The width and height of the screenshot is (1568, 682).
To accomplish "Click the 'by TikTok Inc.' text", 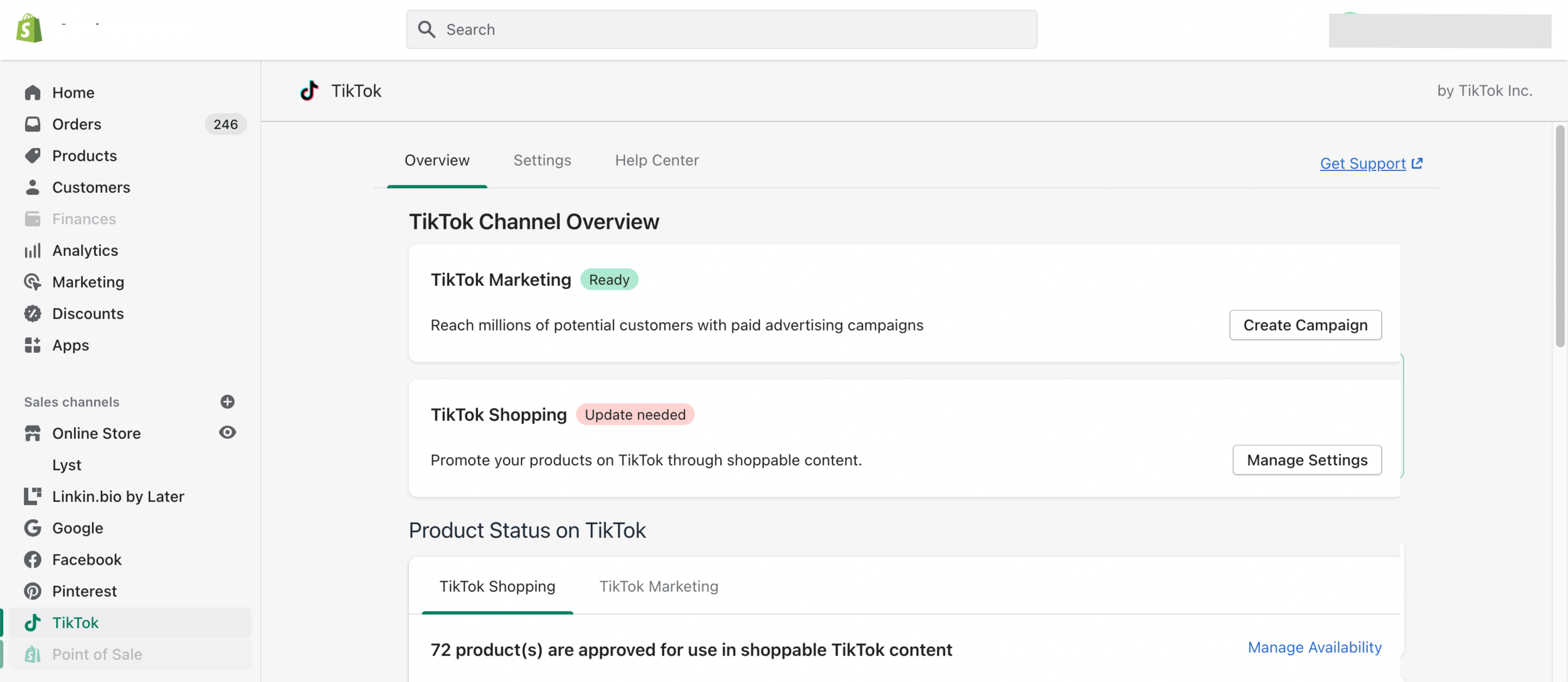I will coord(1485,90).
